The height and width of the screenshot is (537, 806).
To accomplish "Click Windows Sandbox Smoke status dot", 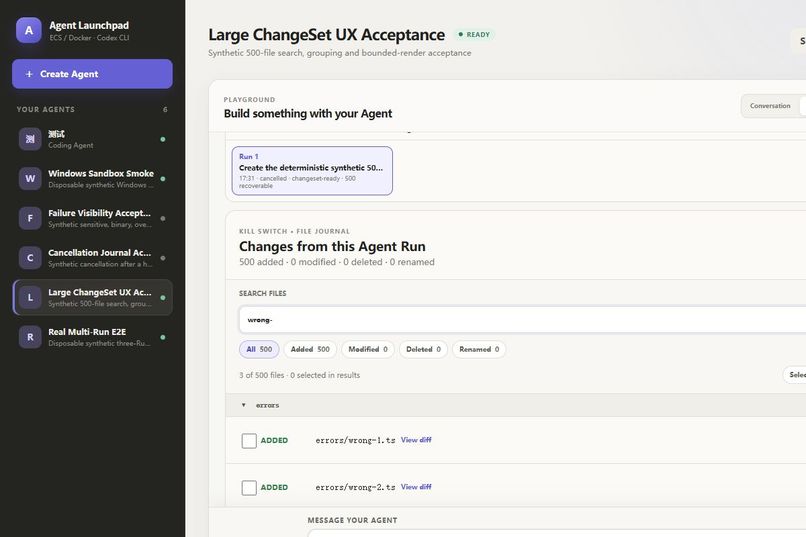I will tap(163, 179).
